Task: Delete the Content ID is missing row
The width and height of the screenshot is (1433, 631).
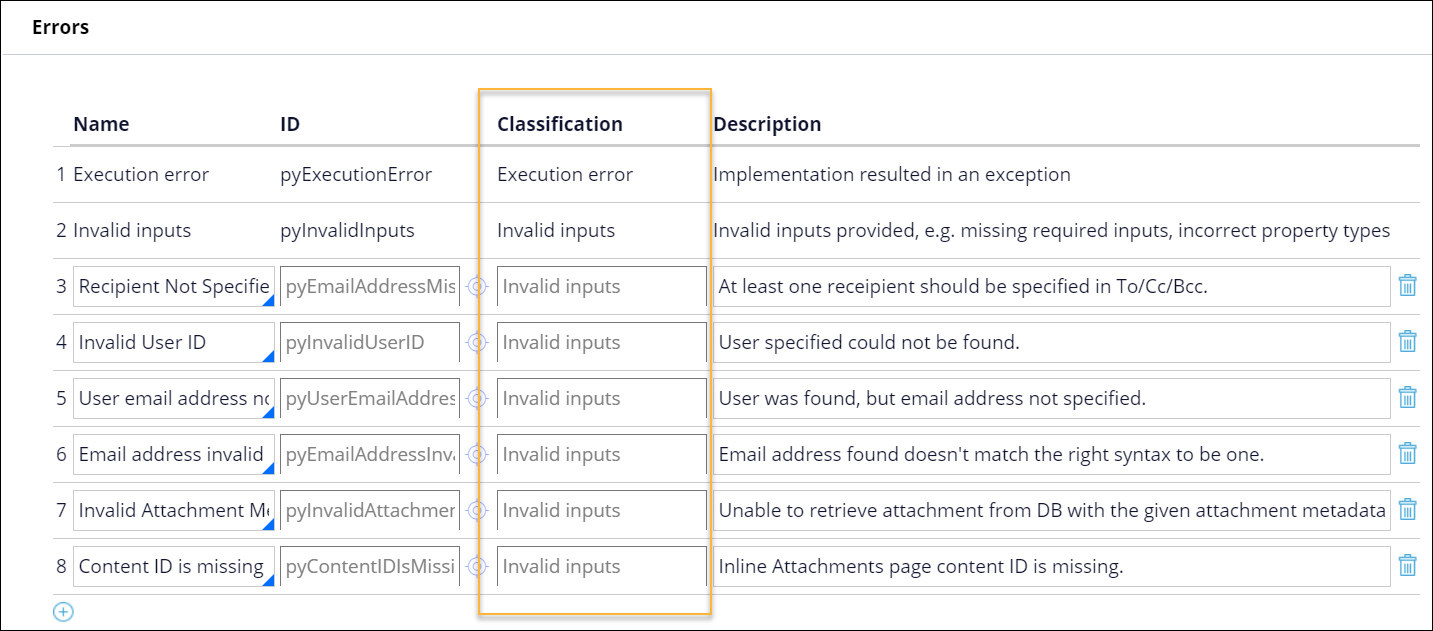Action: coord(1407,566)
